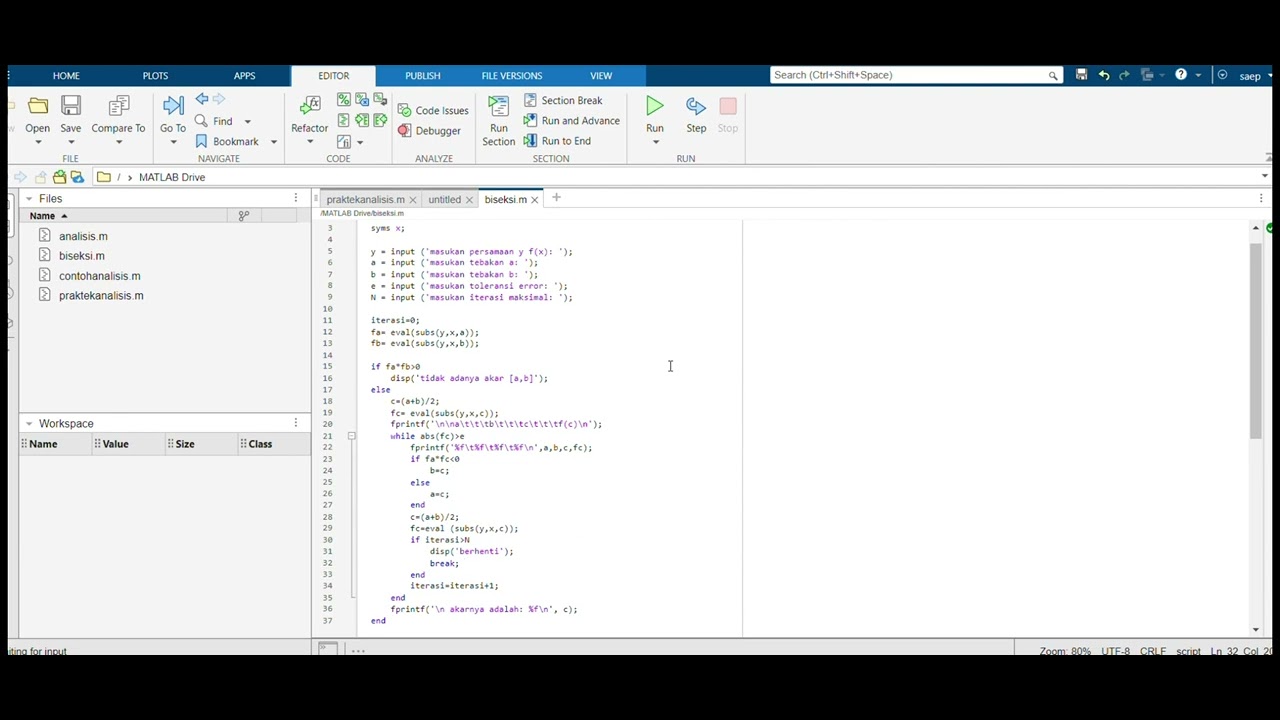This screenshot has width=1280, height=720.
Task: Expand the Bookmark dropdown arrow
Action: [273, 142]
